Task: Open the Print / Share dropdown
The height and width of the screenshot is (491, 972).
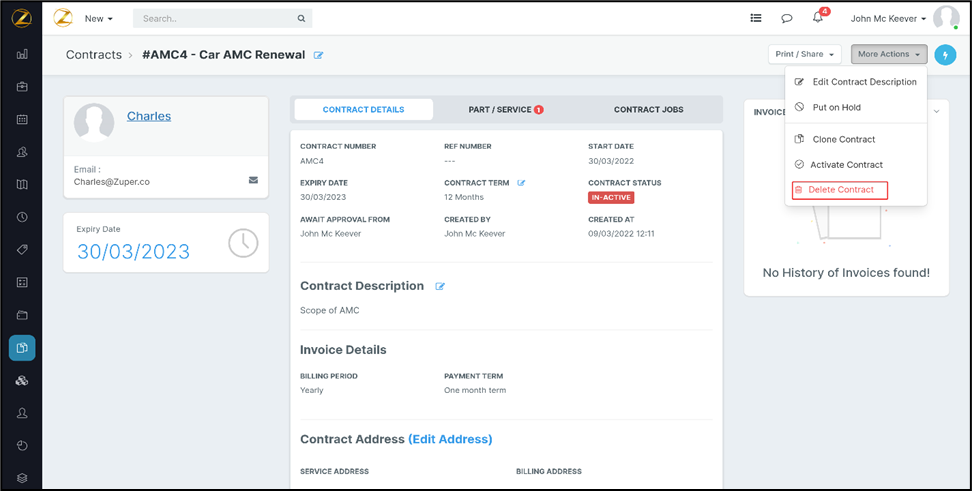Action: coord(805,55)
